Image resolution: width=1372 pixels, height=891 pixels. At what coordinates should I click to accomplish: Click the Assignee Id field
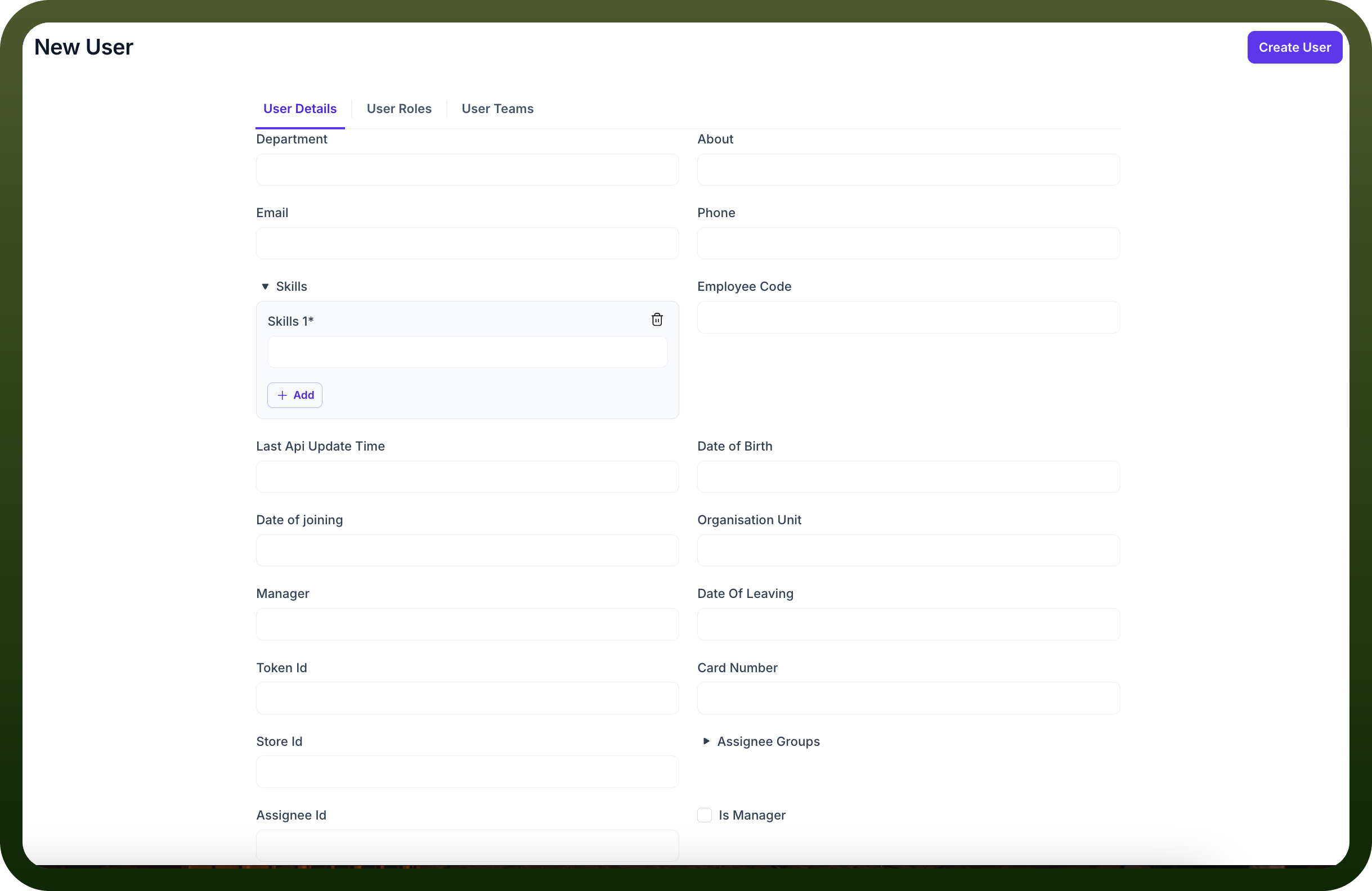pyautogui.click(x=468, y=845)
